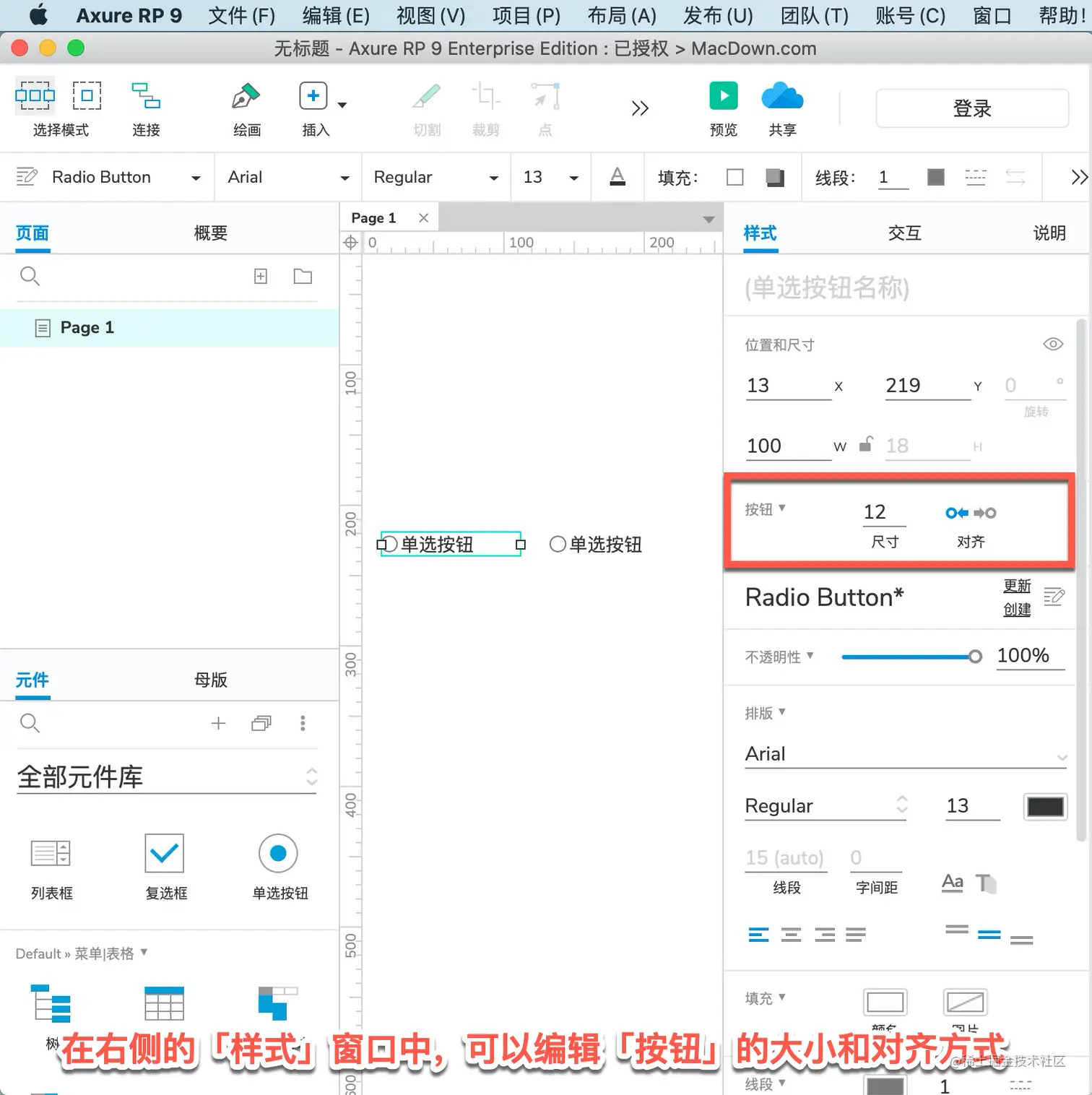This screenshot has width=1092, height=1095.
Task: Switch to Outline (概要) tab
Action: click(x=211, y=233)
